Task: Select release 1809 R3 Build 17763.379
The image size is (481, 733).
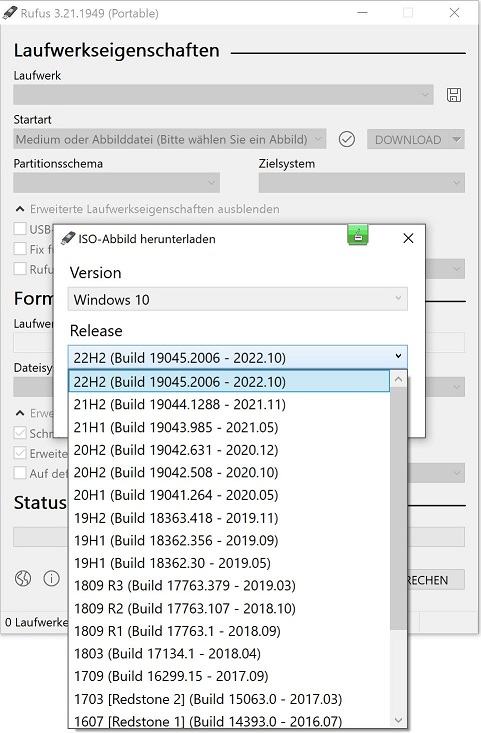Action: click(x=229, y=586)
